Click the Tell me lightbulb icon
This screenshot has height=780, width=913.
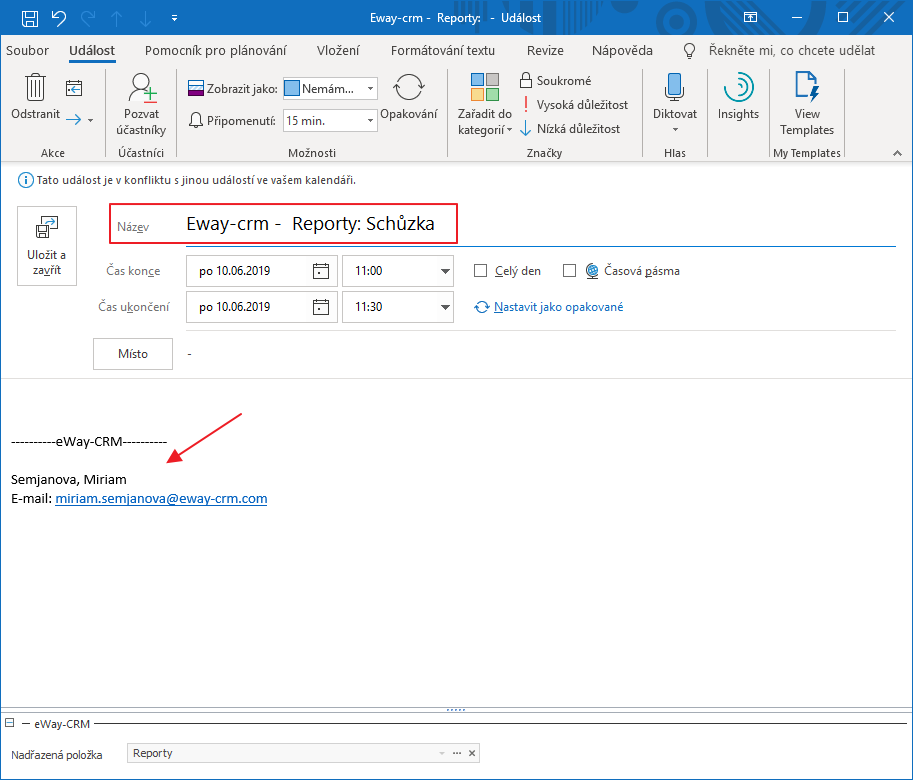point(689,51)
